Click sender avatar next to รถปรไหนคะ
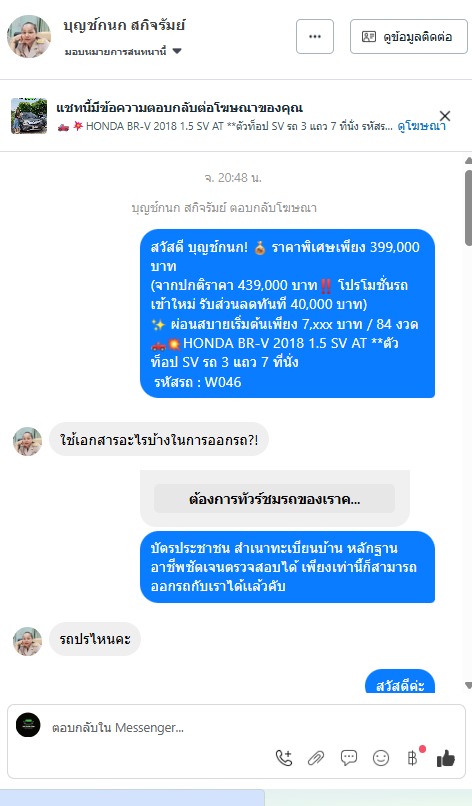The width and height of the screenshot is (472, 806). click(x=27, y=641)
